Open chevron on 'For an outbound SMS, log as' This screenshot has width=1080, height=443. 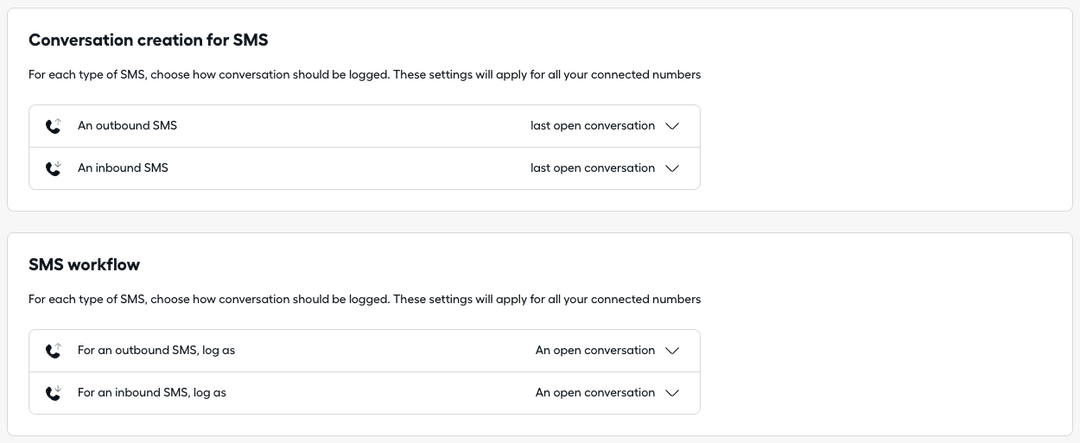pos(672,351)
